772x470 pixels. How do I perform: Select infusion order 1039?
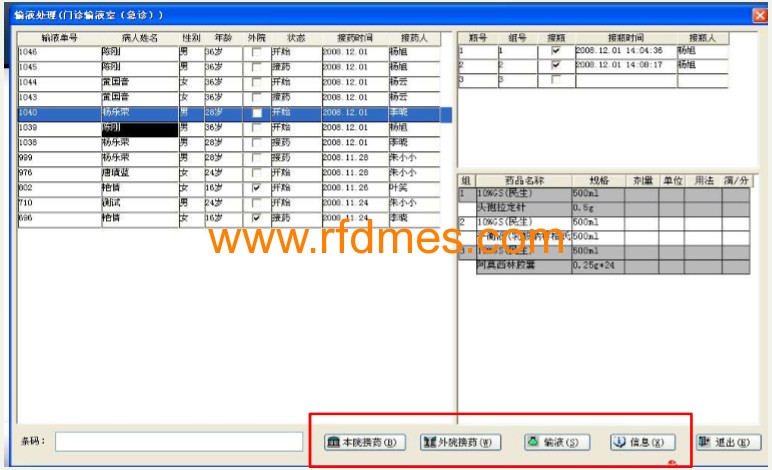pos(229,127)
